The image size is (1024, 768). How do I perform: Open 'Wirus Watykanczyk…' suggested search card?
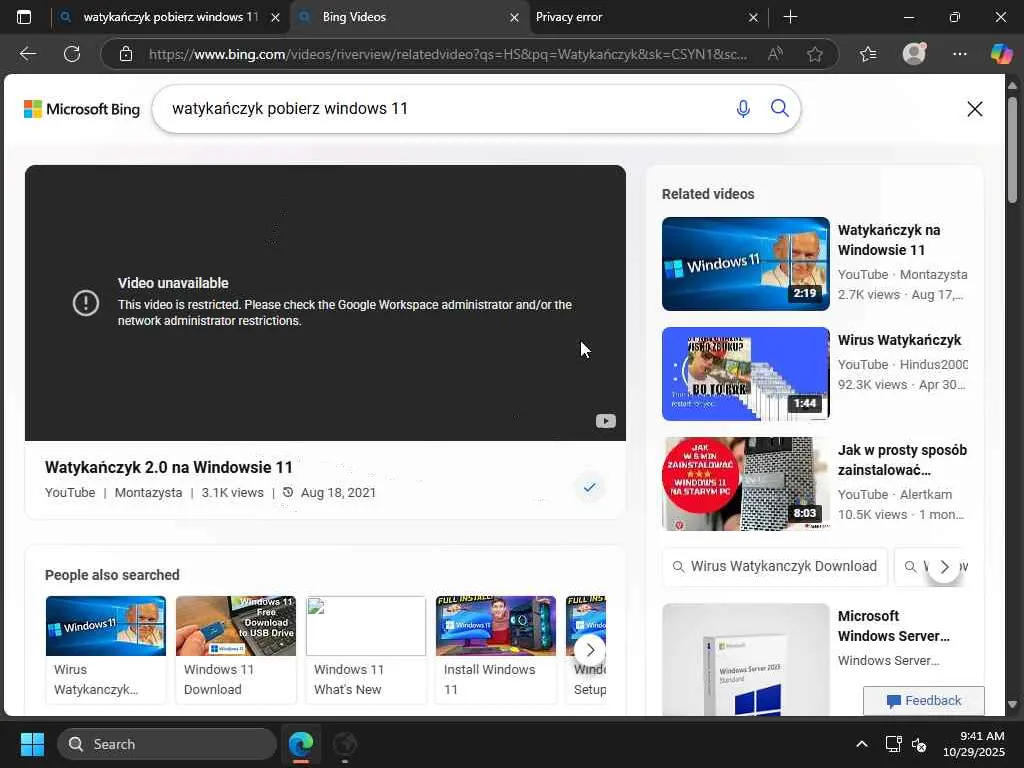106,649
